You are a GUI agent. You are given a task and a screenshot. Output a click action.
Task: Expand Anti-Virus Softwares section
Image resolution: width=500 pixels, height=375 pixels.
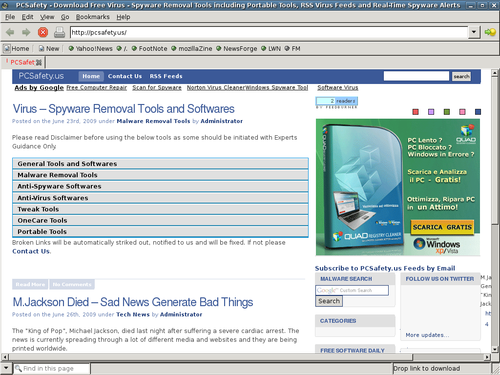coord(160,198)
